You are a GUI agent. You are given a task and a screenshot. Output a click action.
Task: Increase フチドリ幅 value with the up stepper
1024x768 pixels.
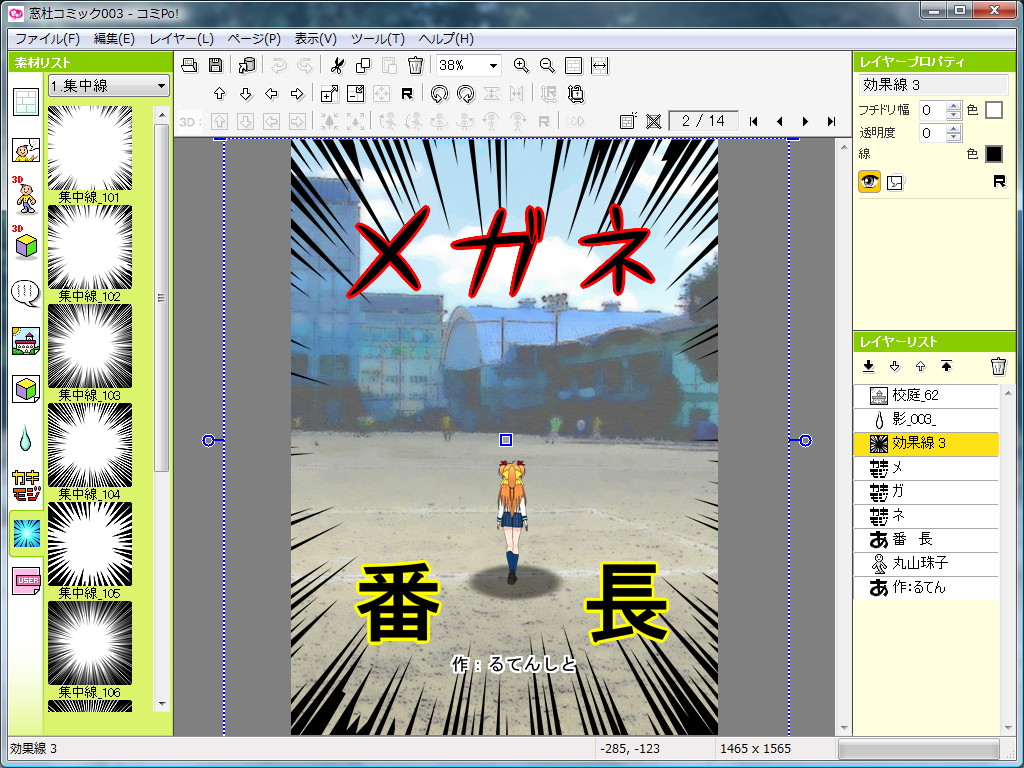[953, 106]
